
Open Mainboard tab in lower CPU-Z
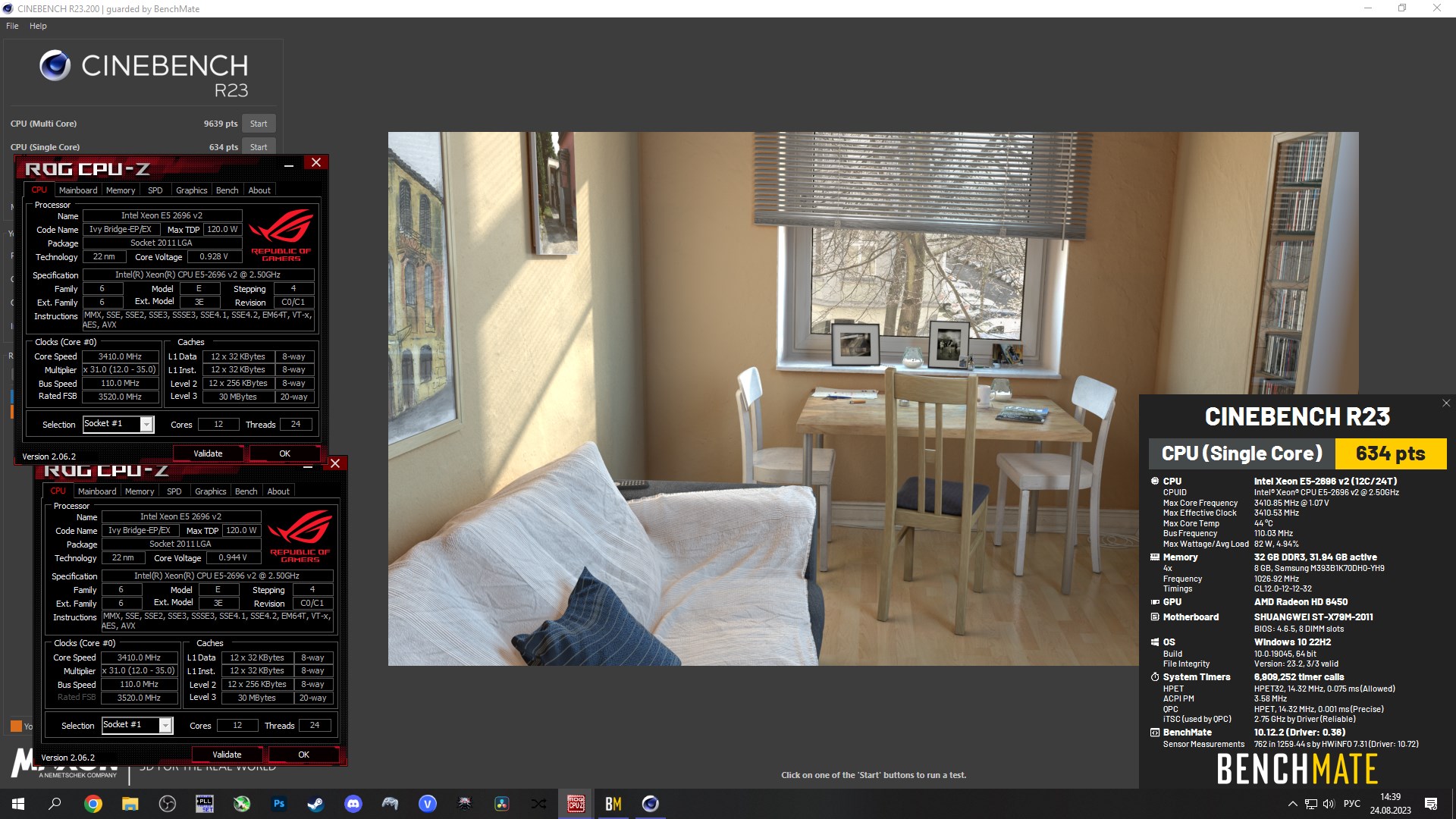(97, 491)
